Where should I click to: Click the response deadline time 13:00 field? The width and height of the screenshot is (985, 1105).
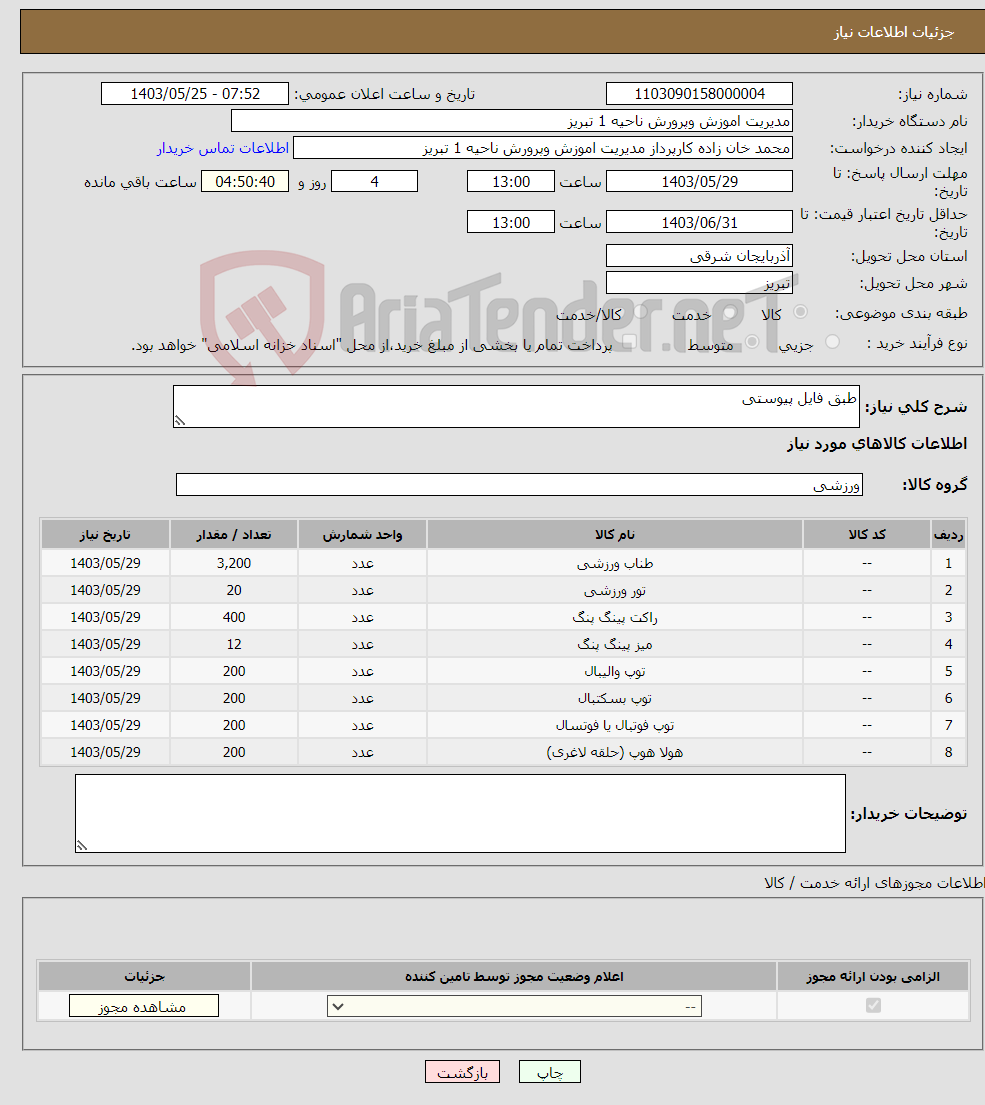point(511,181)
